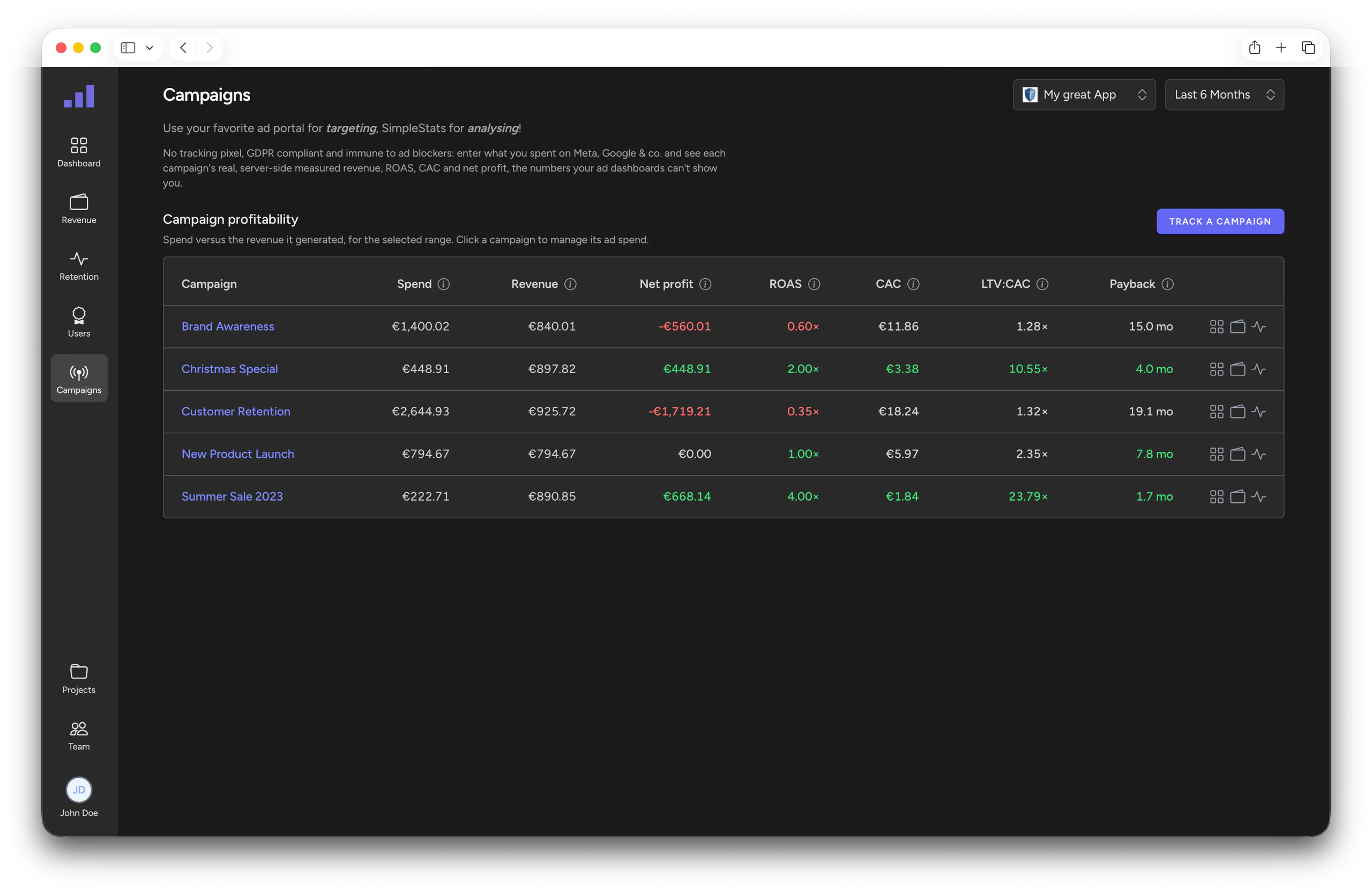Screen dimensions: 1372x892
Task: Click Summer Sale 2023 ROAS 4.00×
Action: [803, 496]
